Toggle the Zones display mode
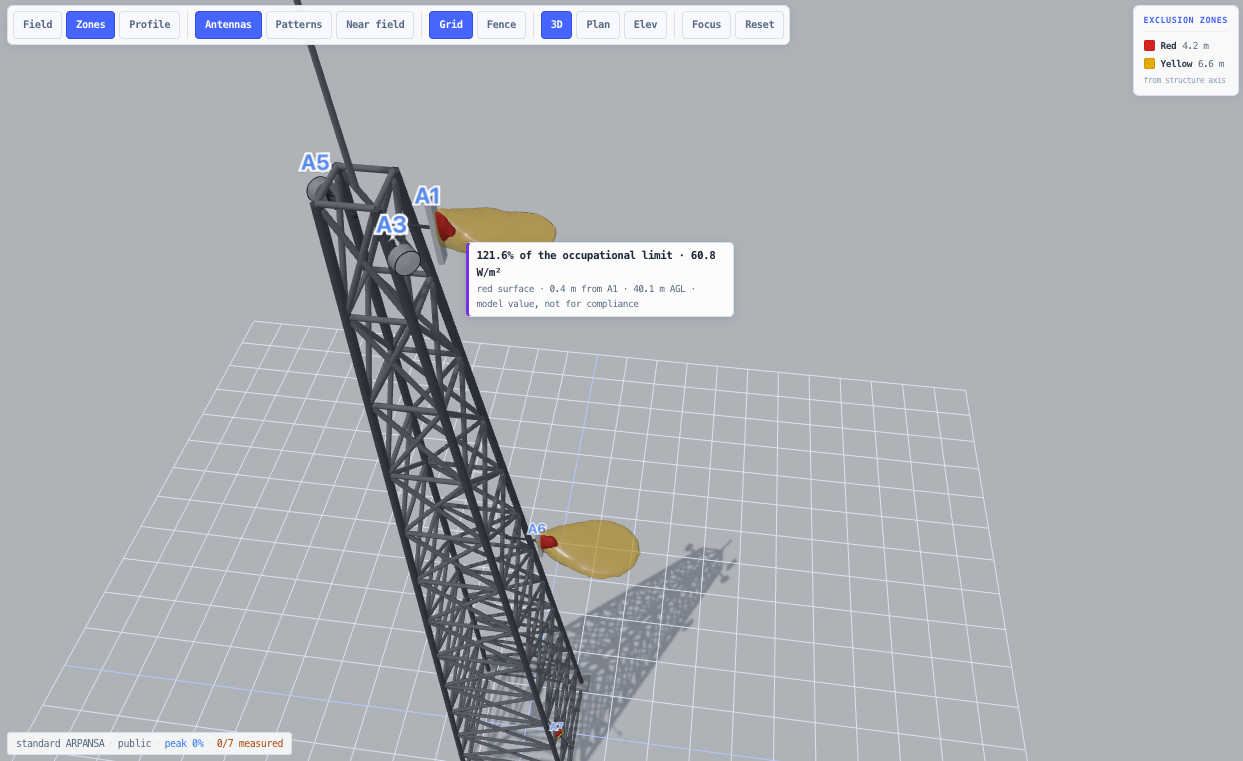Viewport: 1243px width, 761px height. (x=90, y=25)
